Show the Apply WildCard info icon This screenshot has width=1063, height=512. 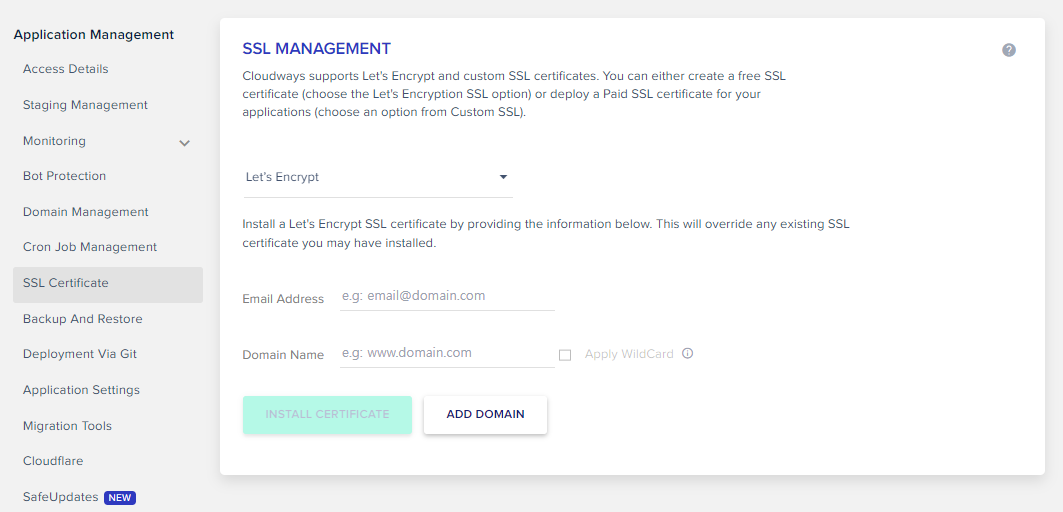(x=687, y=353)
